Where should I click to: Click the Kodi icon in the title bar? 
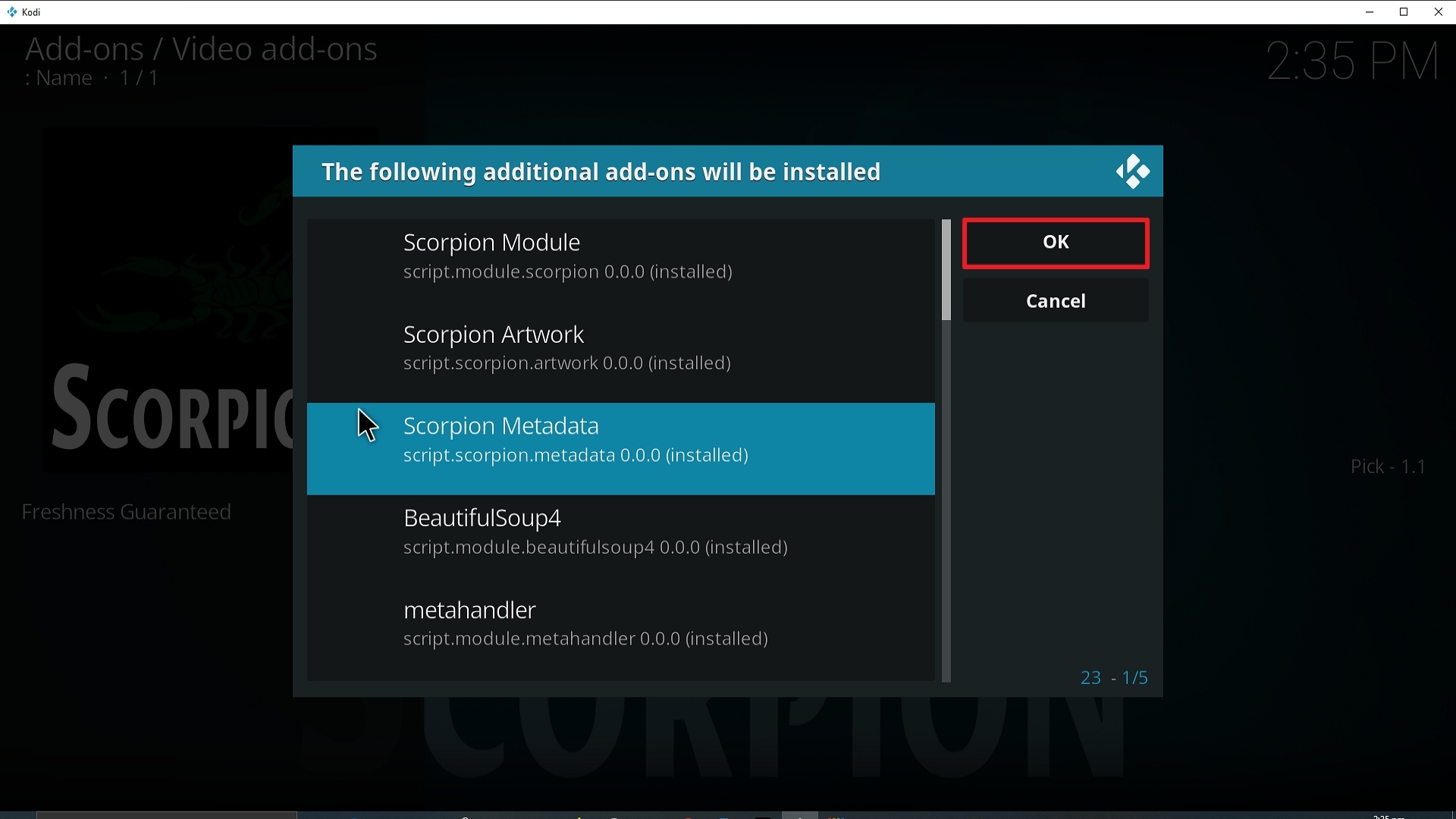pyautogui.click(x=11, y=12)
